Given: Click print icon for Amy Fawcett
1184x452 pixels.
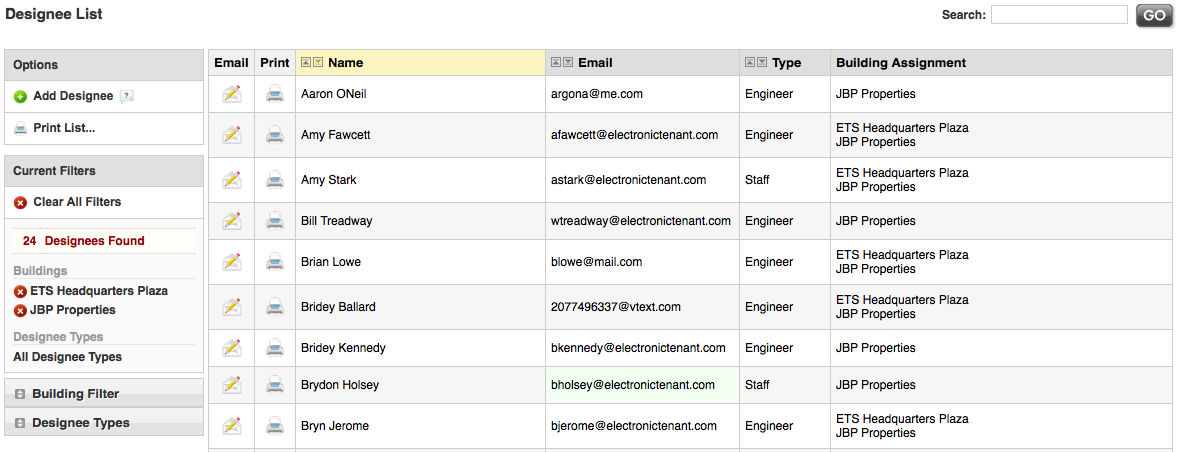Looking at the screenshot, I should tap(275, 135).
